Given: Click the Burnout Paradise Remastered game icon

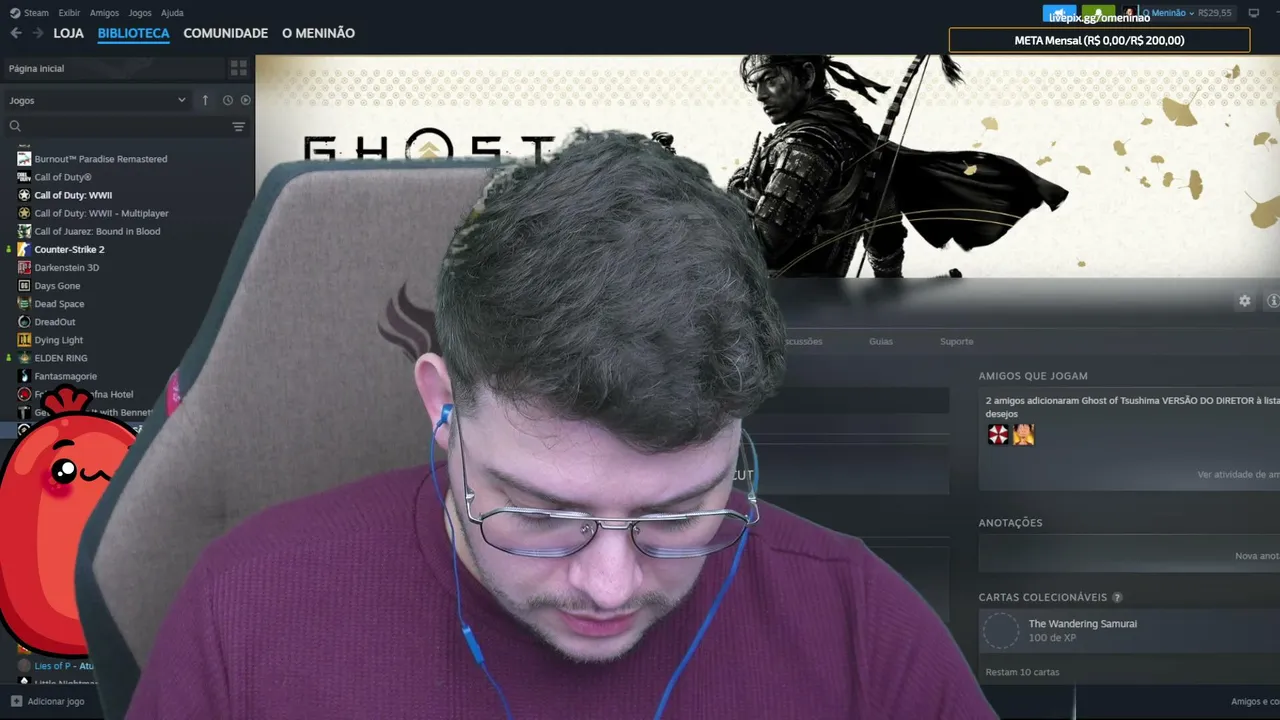Looking at the screenshot, I should pyautogui.click(x=24, y=159).
